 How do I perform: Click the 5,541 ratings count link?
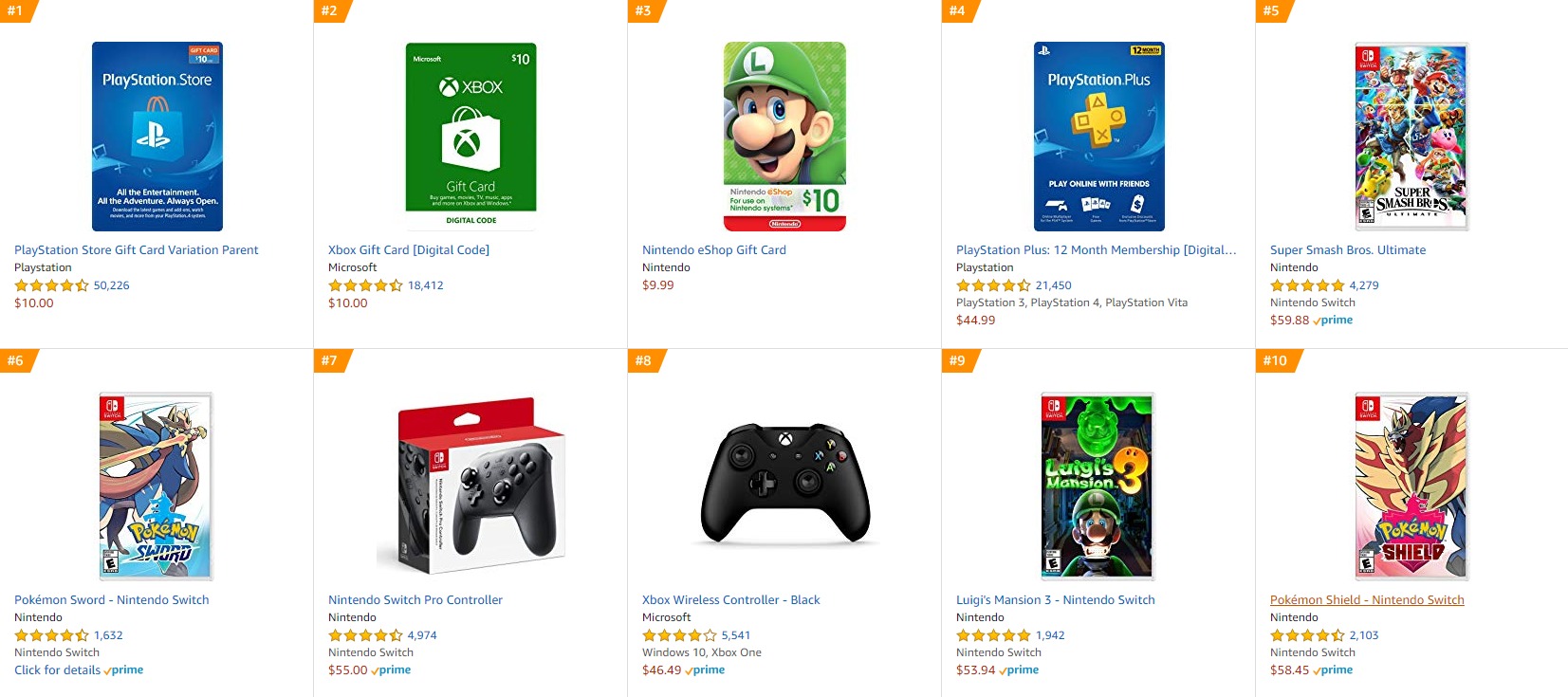pyautogui.click(x=735, y=635)
